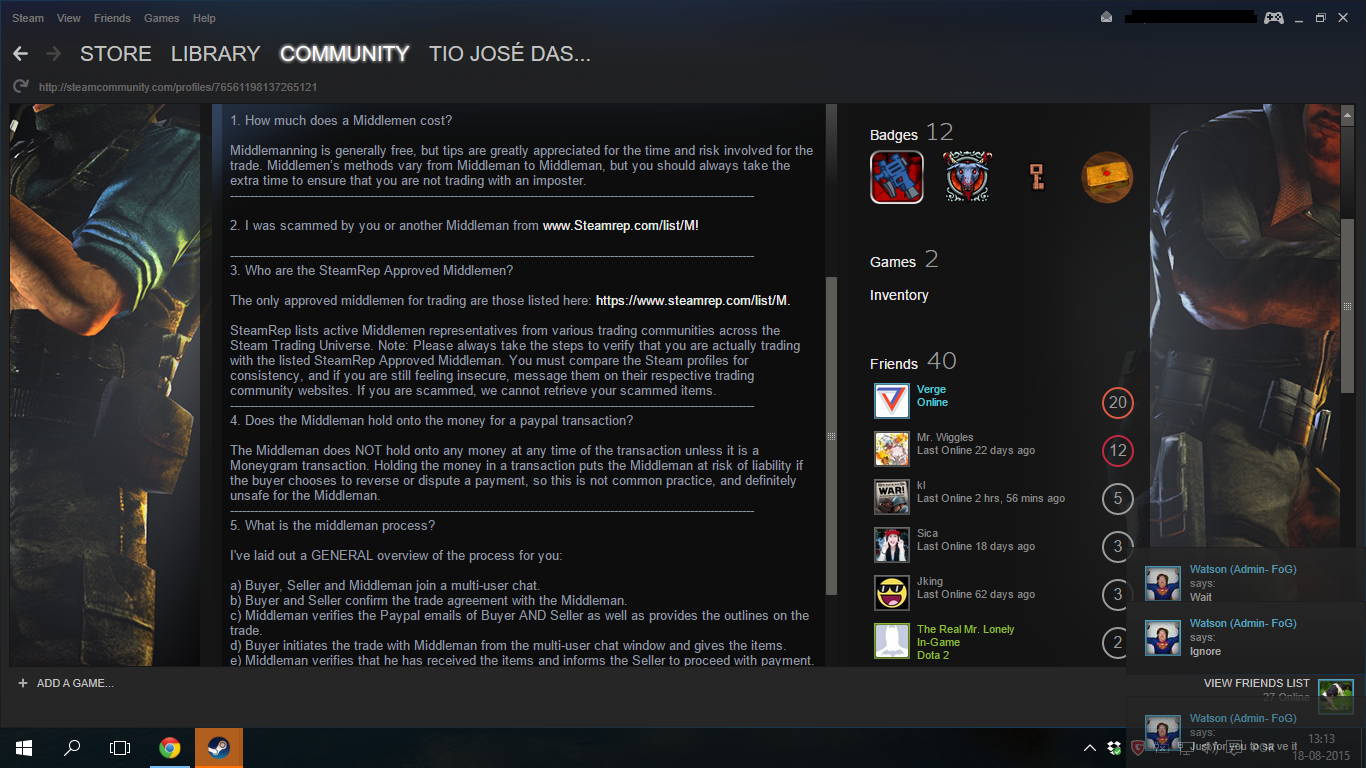Open Verge's friend avatar
This screenshot has width=1366, height=768.
891,401
